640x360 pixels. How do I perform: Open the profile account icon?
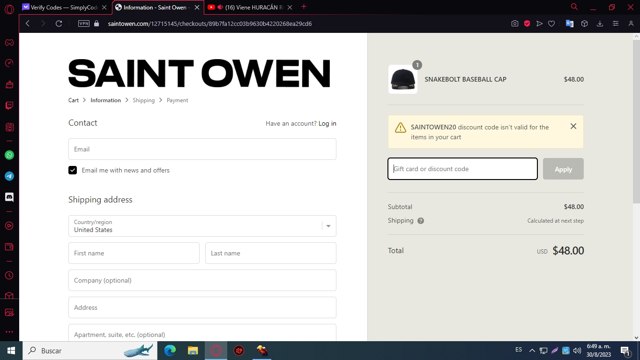pyautogui.click(x=631, y=24)
